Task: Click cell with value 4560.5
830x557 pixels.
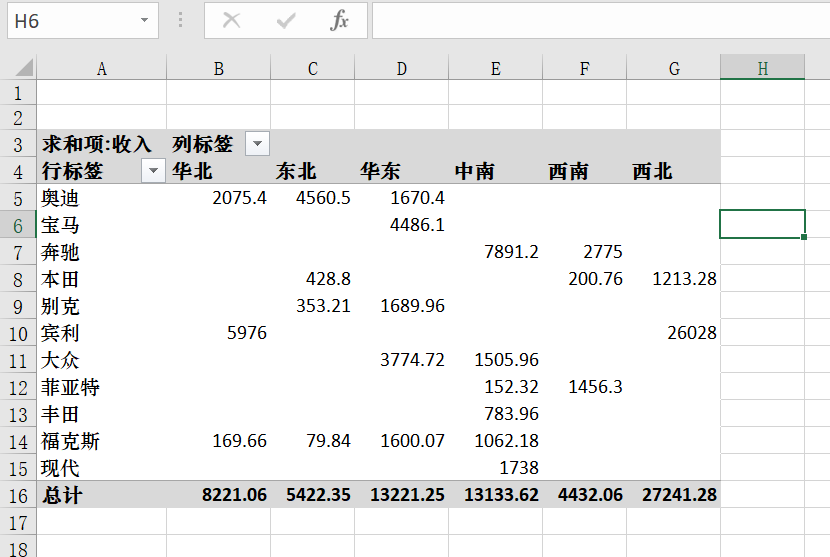Action: click(313, 198)
